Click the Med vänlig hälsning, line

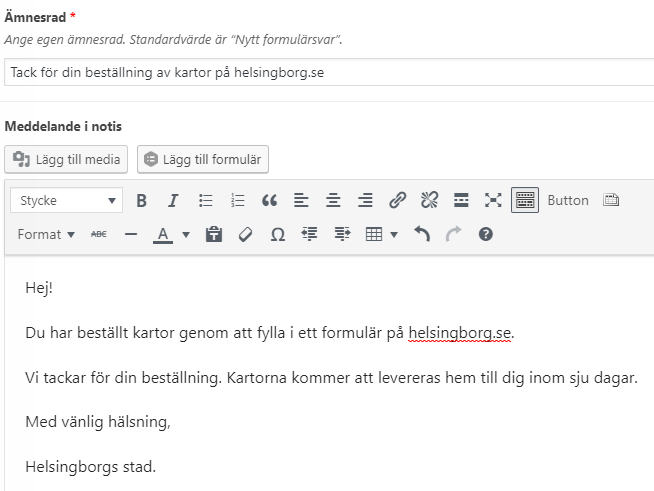pos(98,422)
